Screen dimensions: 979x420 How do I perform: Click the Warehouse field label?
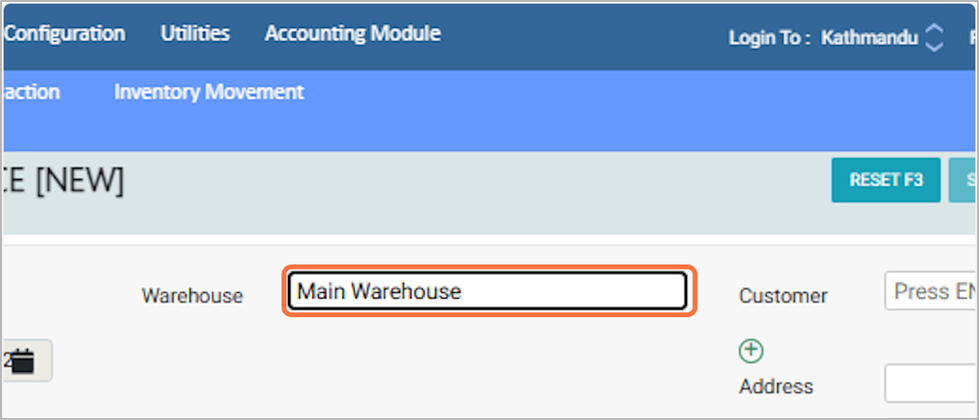tap(192, 296)
